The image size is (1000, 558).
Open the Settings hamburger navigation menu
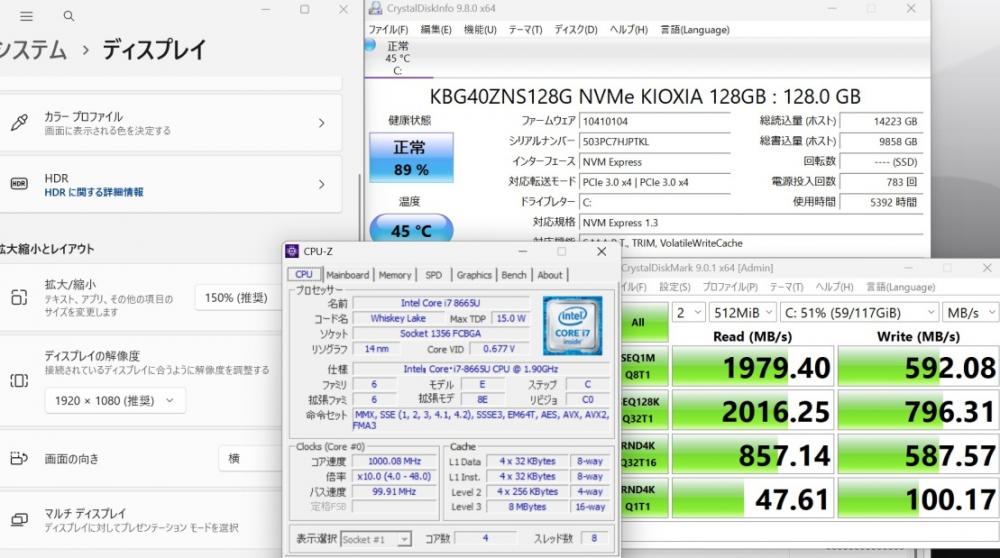click(x=26, y=17)
